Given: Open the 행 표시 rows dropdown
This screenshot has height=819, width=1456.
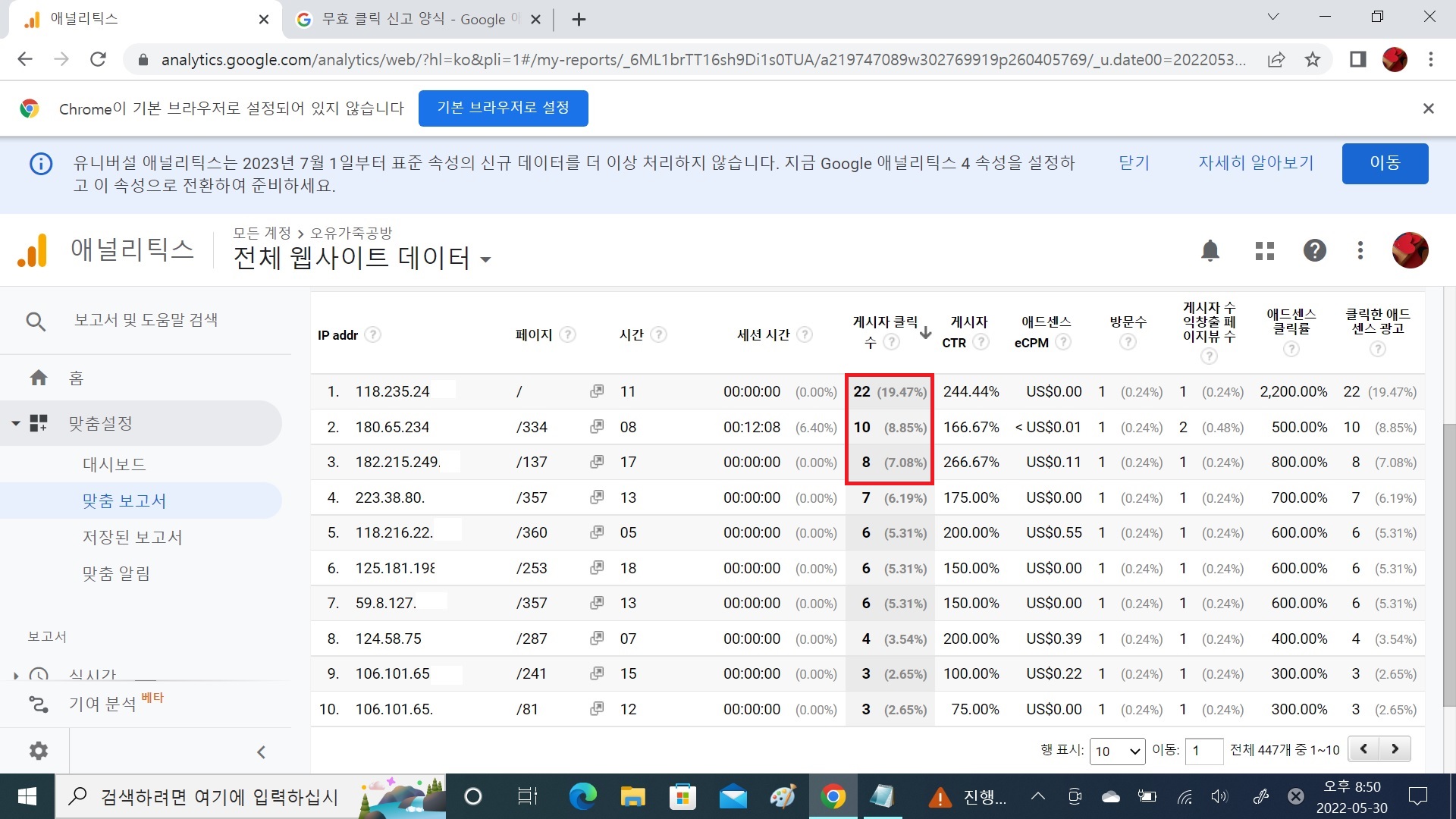Looking at the screenshot, I should [1118, 751].
